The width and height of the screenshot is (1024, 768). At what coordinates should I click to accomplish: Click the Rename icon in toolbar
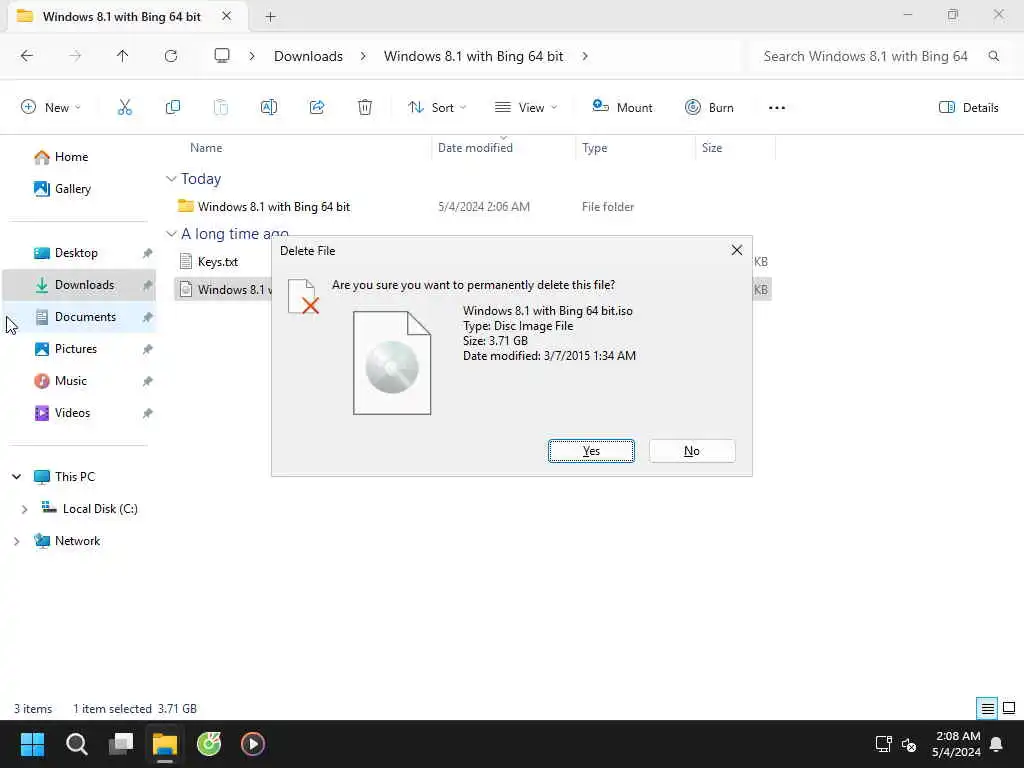coord(269,107)
